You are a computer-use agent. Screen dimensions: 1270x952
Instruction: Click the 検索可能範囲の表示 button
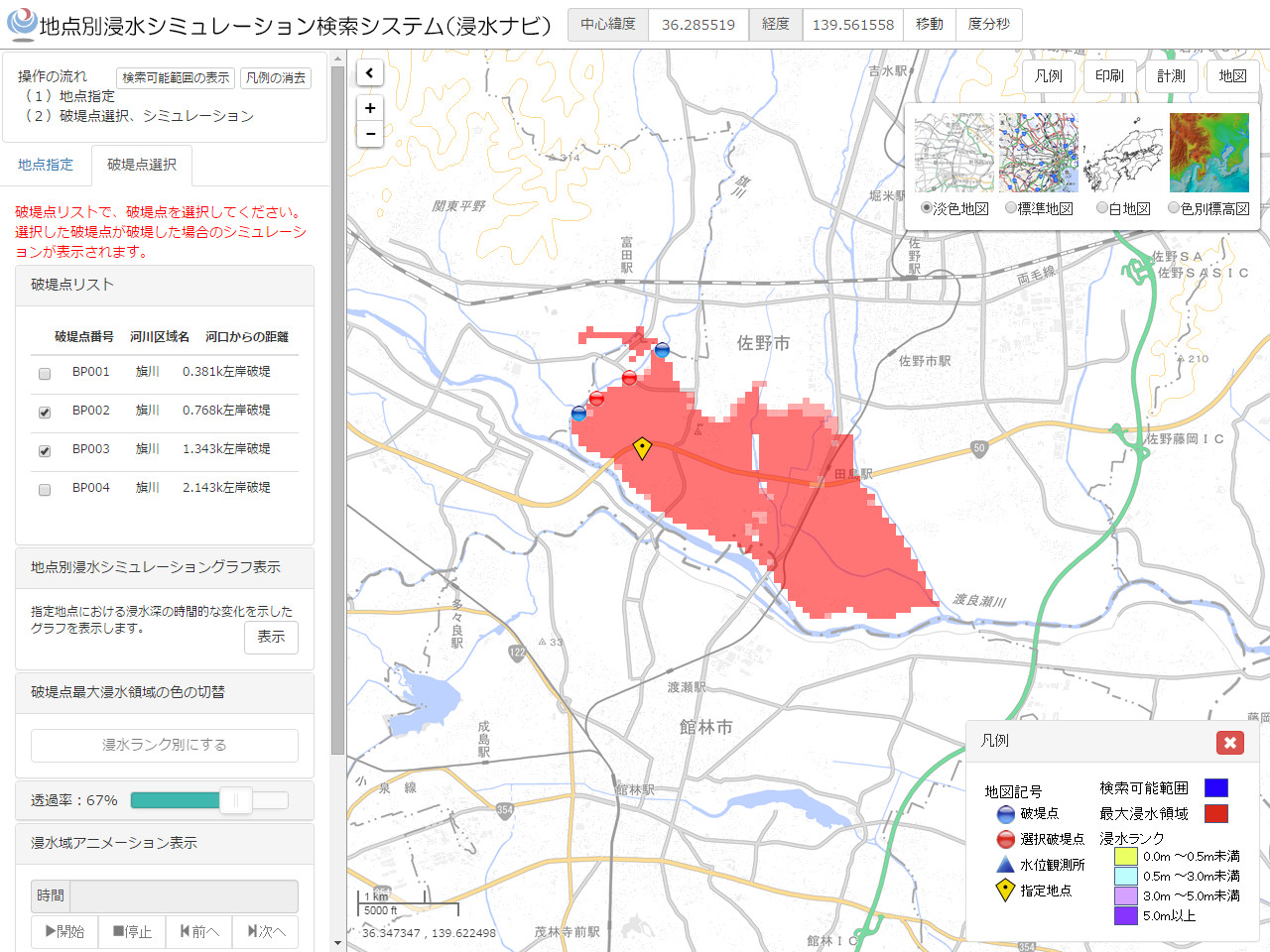coord(176,77)
